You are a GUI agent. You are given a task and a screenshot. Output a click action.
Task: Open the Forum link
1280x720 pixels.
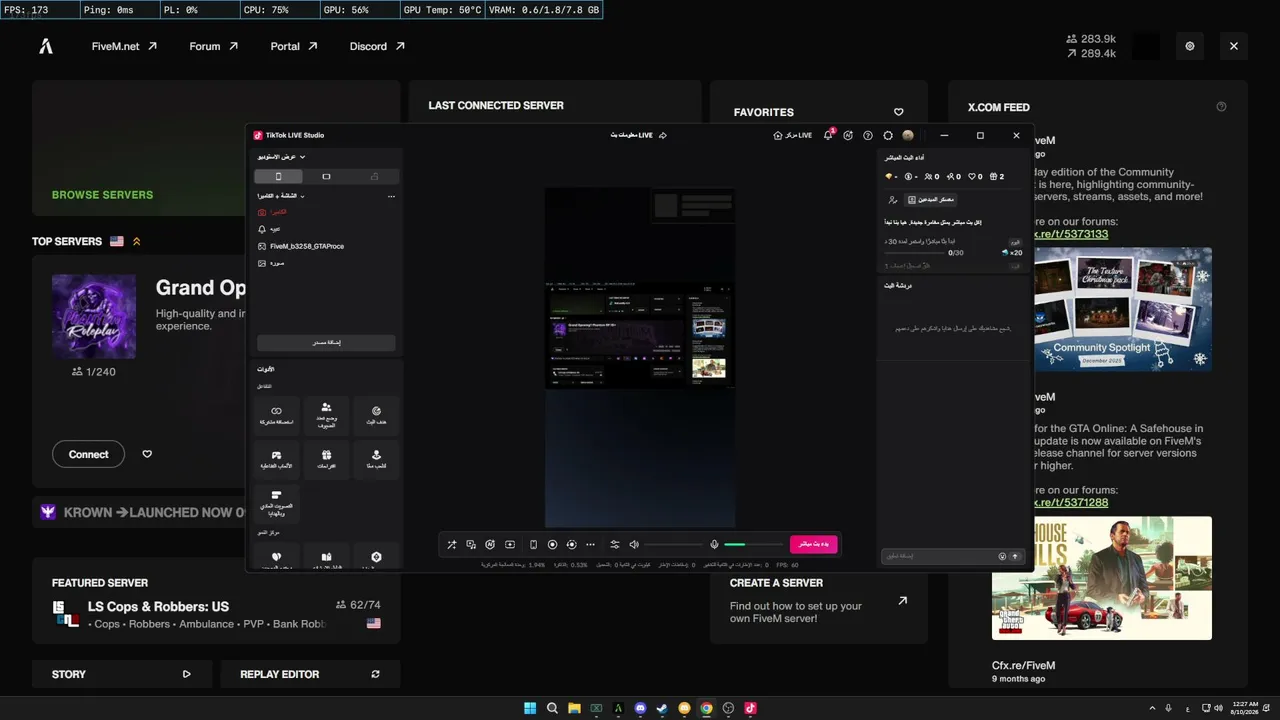[214, 46]
